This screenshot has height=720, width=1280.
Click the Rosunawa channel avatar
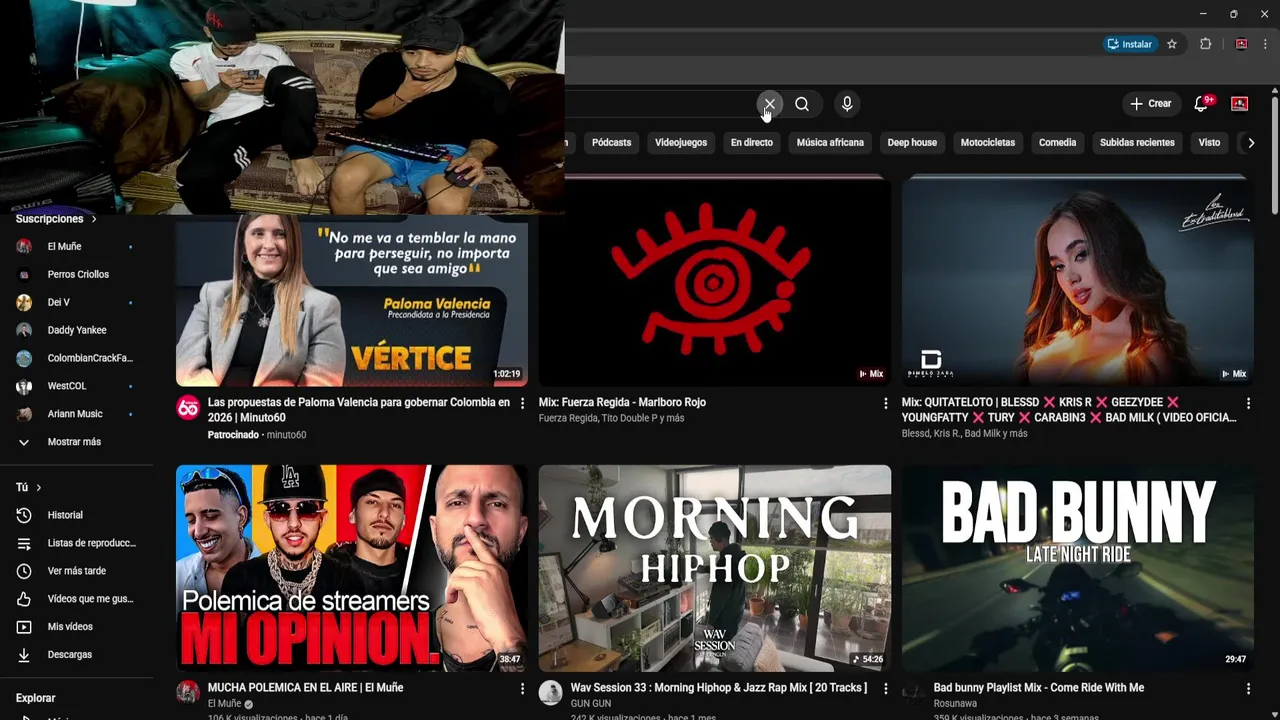pos(914,692)
